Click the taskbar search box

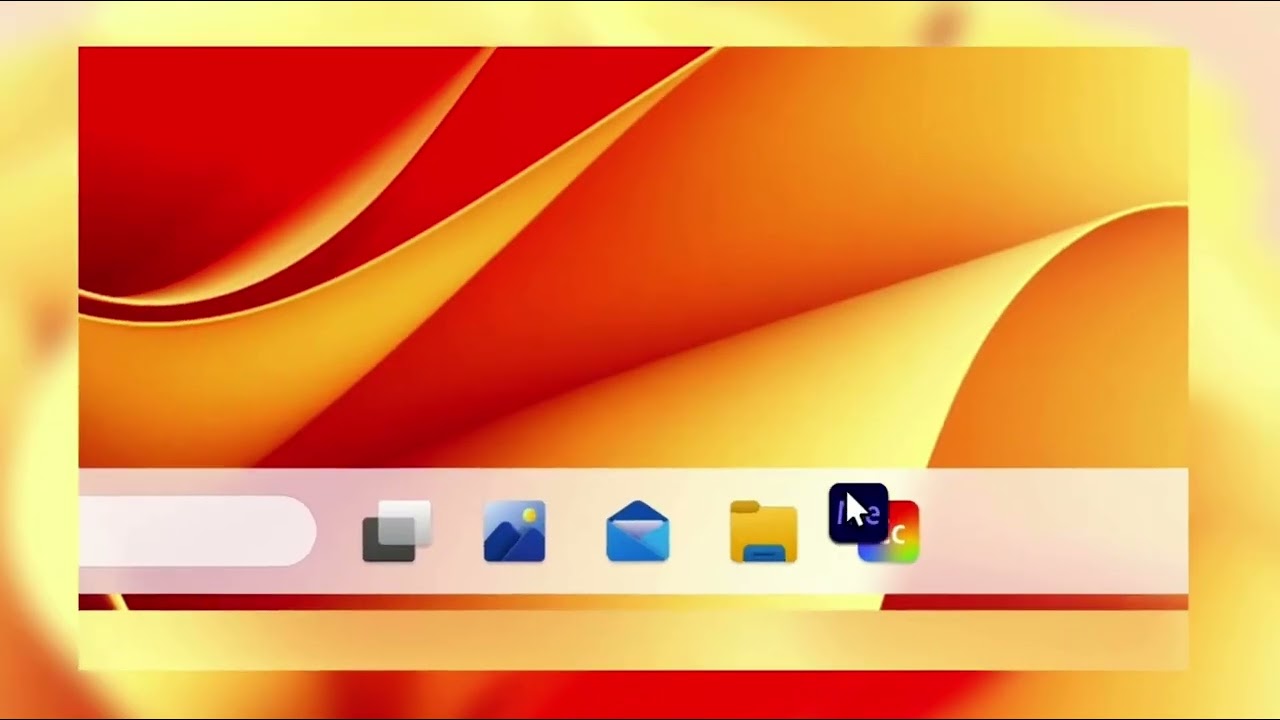point(197,531)
